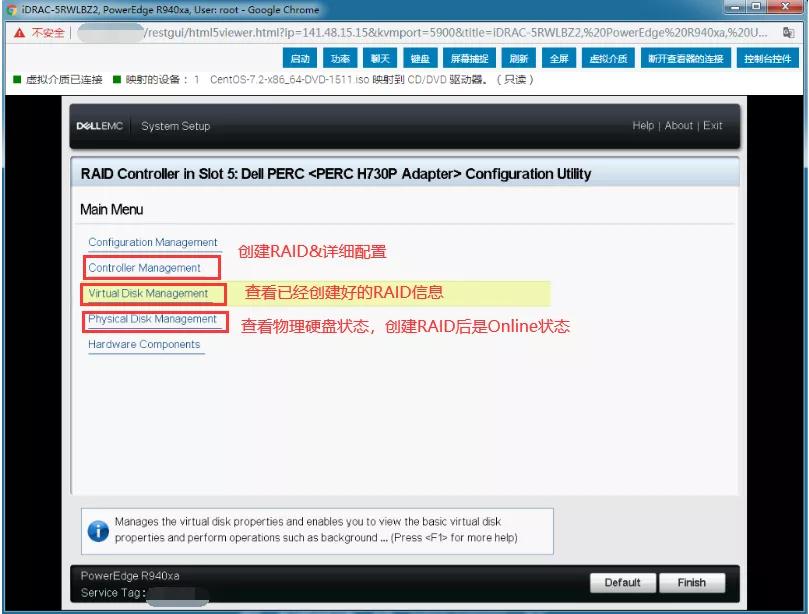Click the browser address bar URL
809x614 pixels.
[422, 33]
